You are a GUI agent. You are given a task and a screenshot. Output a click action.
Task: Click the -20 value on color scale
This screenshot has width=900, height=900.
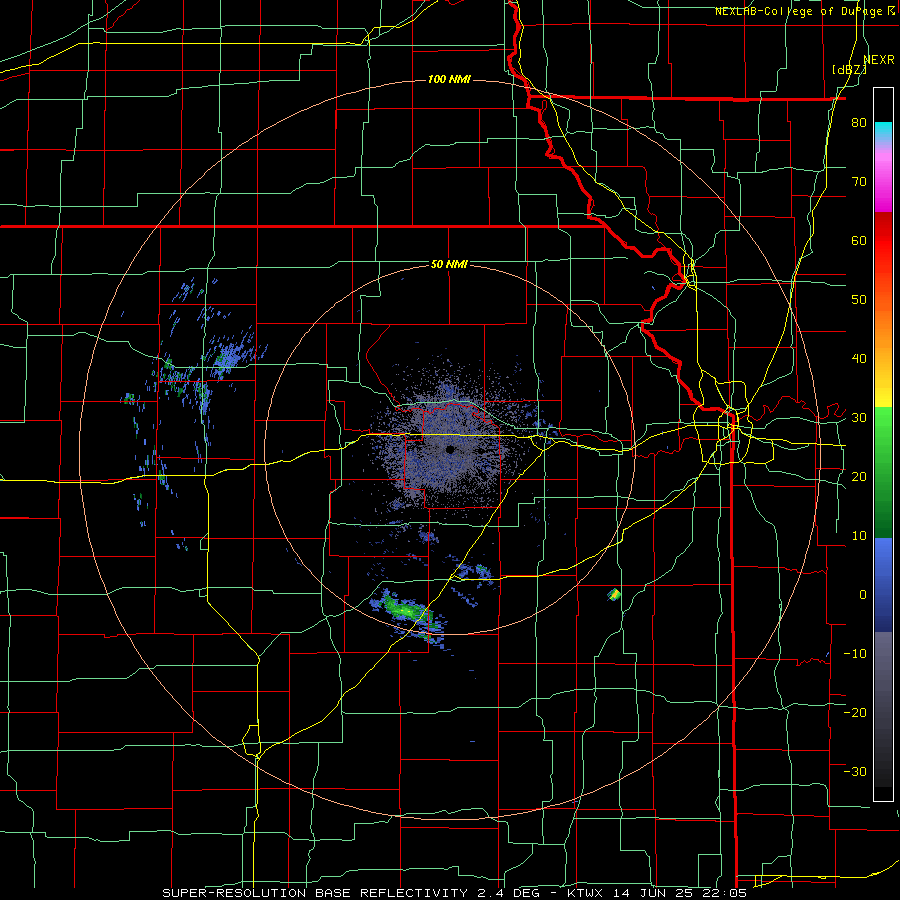(855, 712)
